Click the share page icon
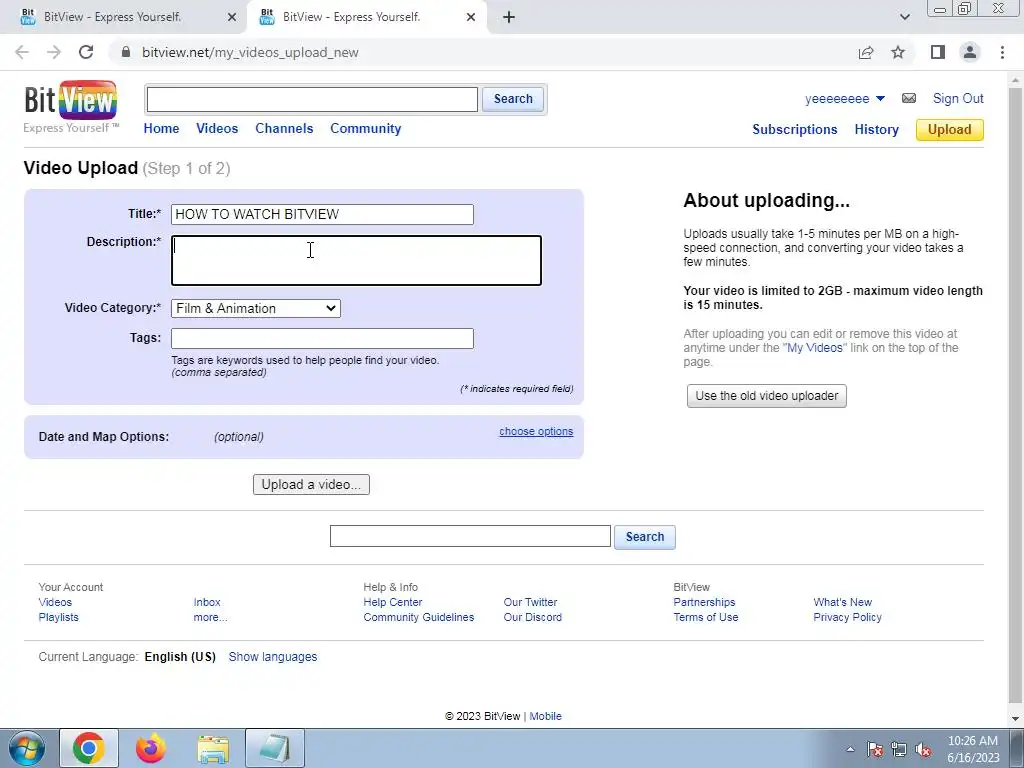This screenshot has width=1024, height=768. coord(866,52)
